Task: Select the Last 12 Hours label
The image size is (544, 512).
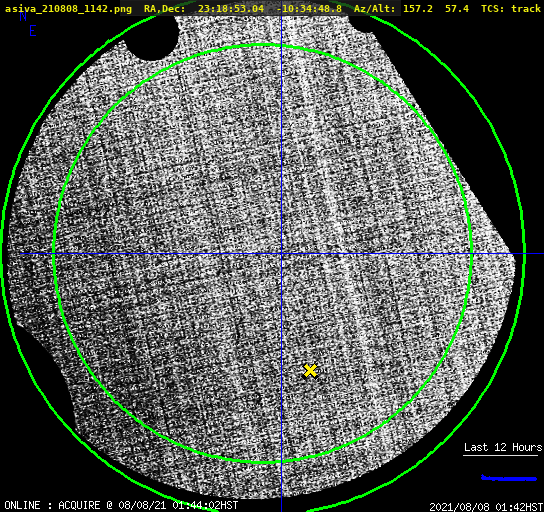Action: 503,447
